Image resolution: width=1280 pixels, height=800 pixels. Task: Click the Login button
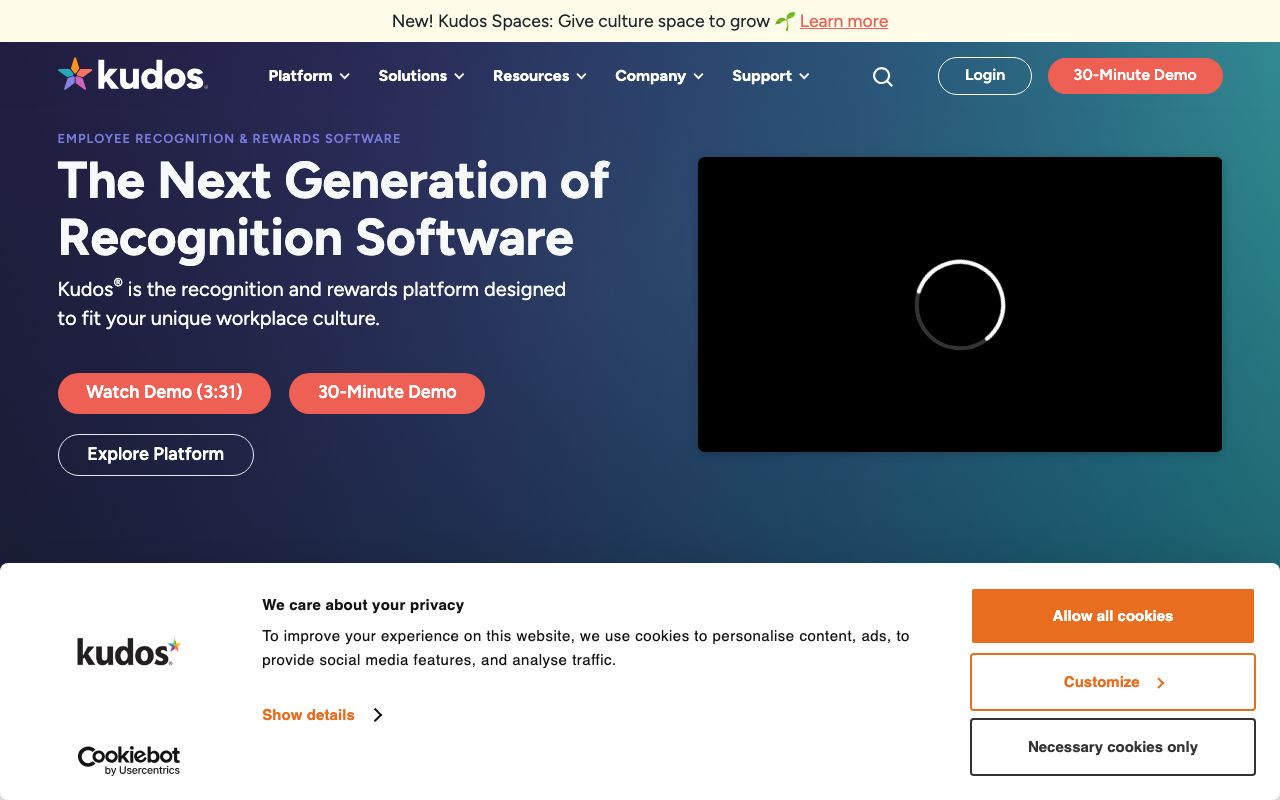984,76
